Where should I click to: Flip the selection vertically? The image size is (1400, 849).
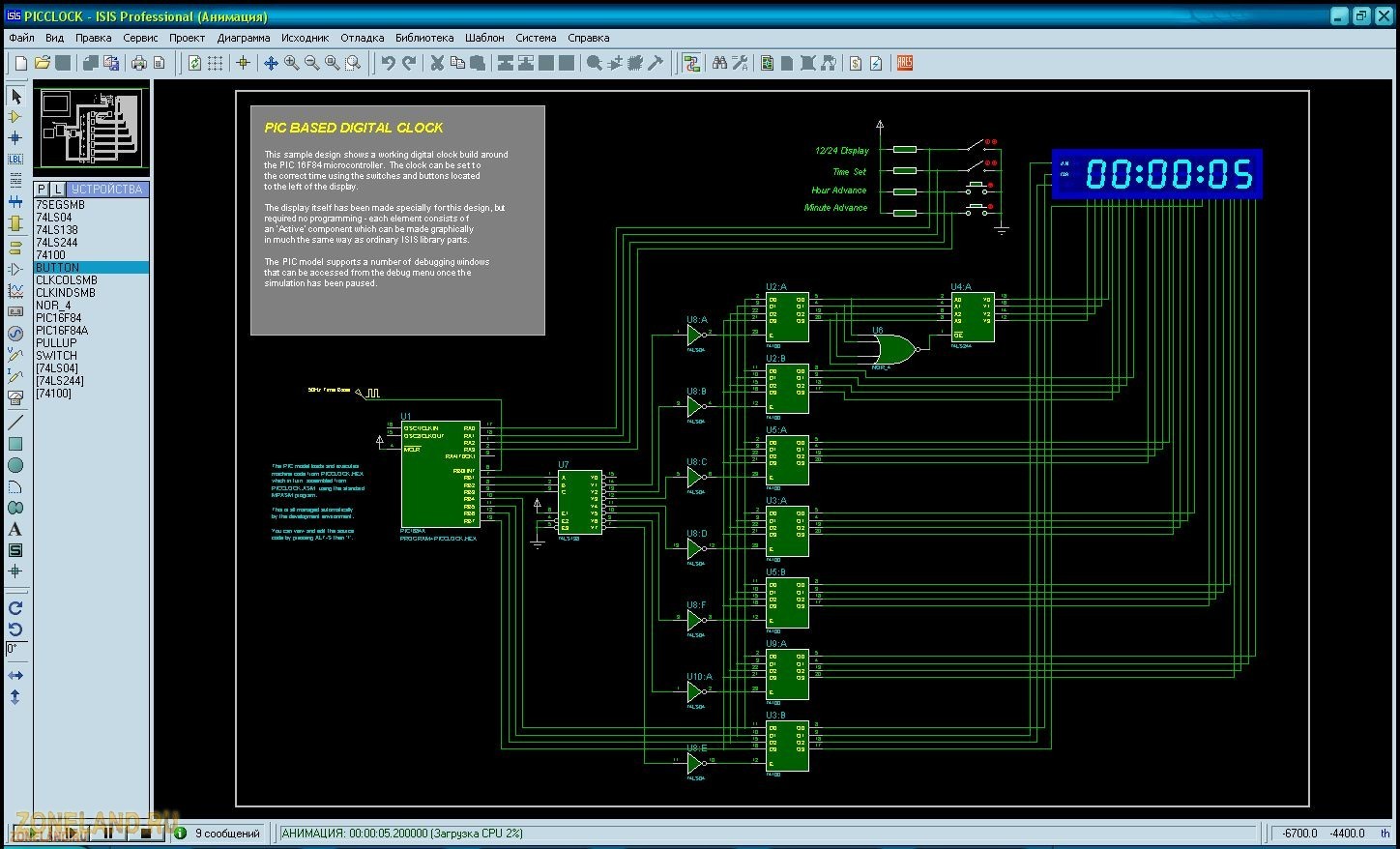click(x=15, y=697)
